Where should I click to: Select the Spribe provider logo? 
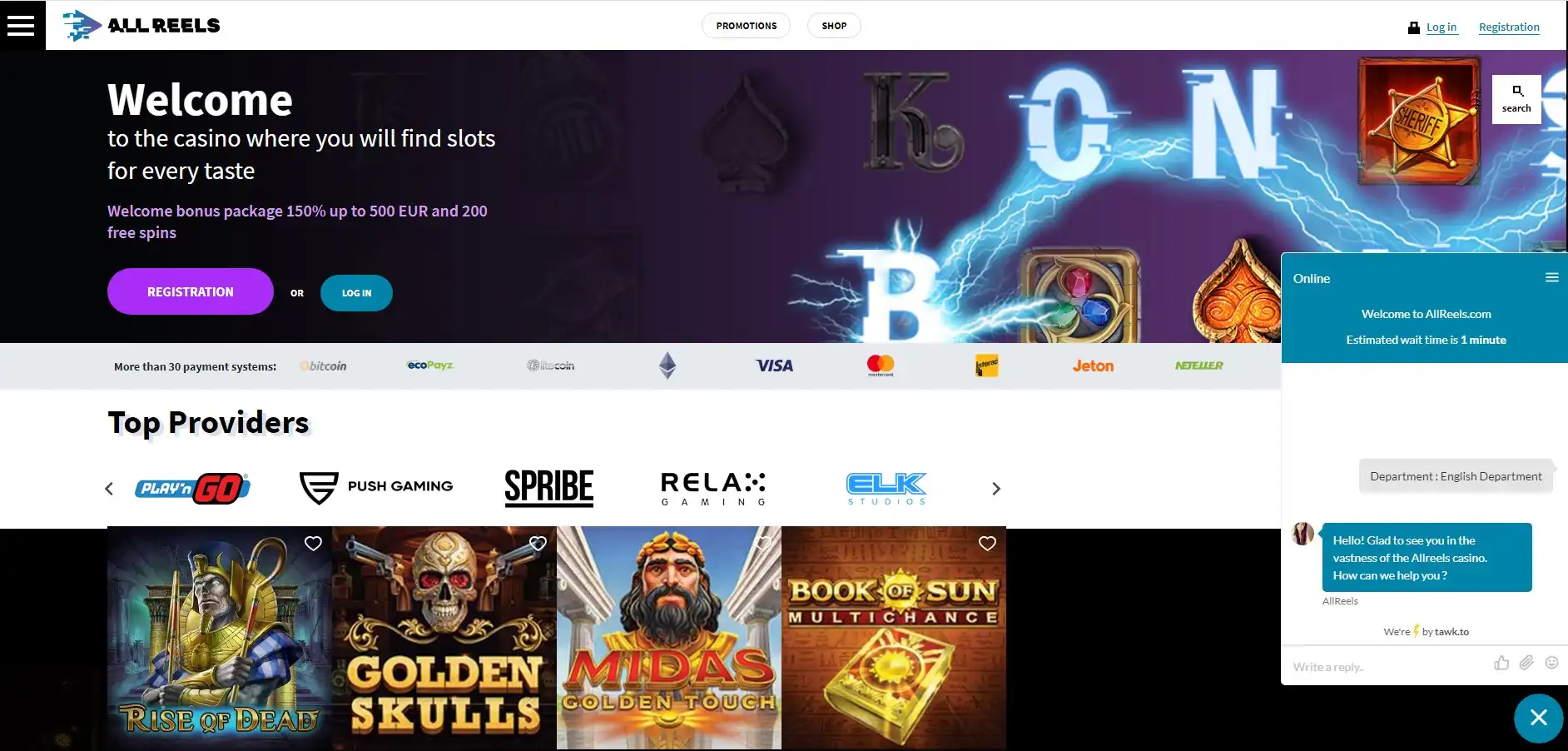click(549, 488)
